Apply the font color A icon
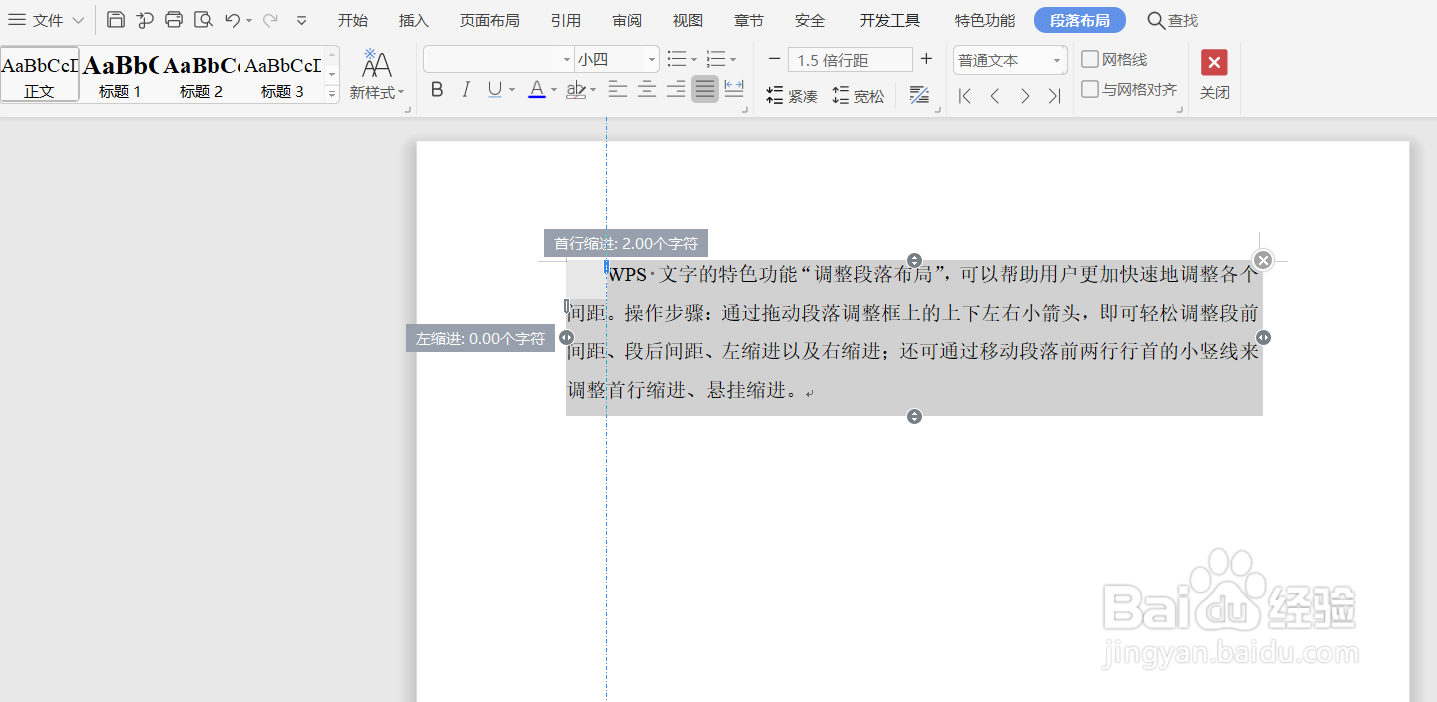Viewport: 1437px width, 702px height. (536, 90)
